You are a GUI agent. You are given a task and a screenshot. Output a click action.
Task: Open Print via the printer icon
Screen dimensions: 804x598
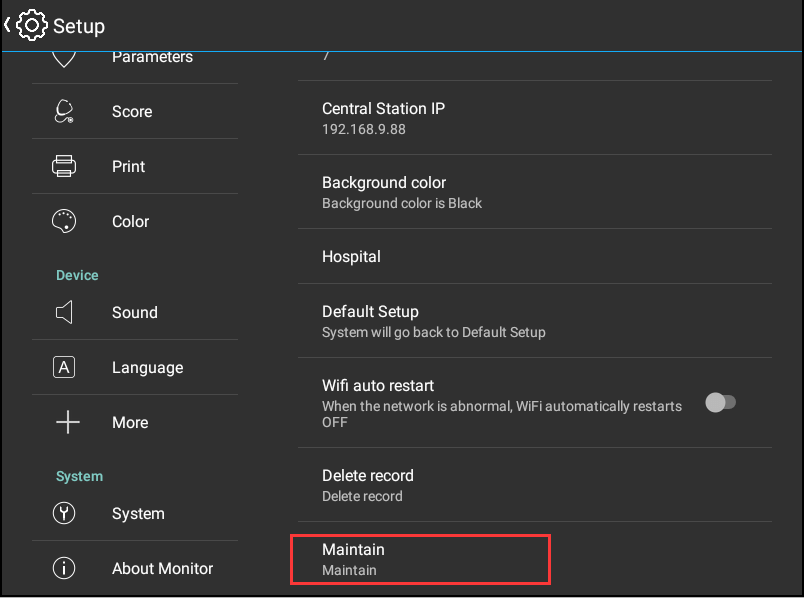click(64, 166)
